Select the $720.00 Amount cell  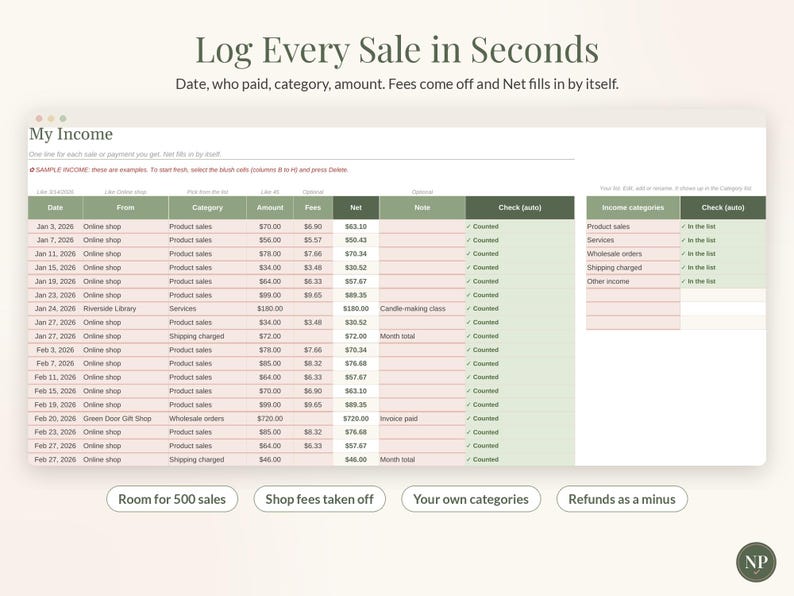270,418
